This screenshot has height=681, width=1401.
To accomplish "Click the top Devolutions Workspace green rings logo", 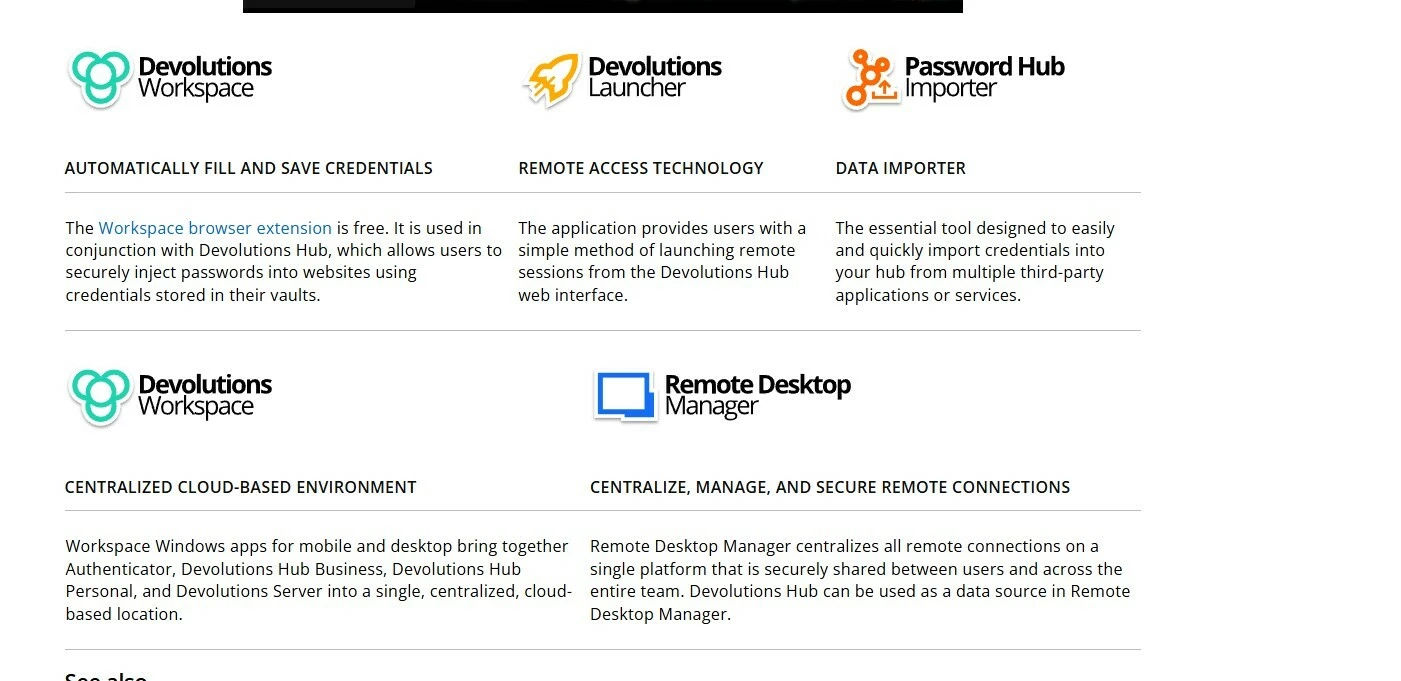I will [x=100, y=79].
